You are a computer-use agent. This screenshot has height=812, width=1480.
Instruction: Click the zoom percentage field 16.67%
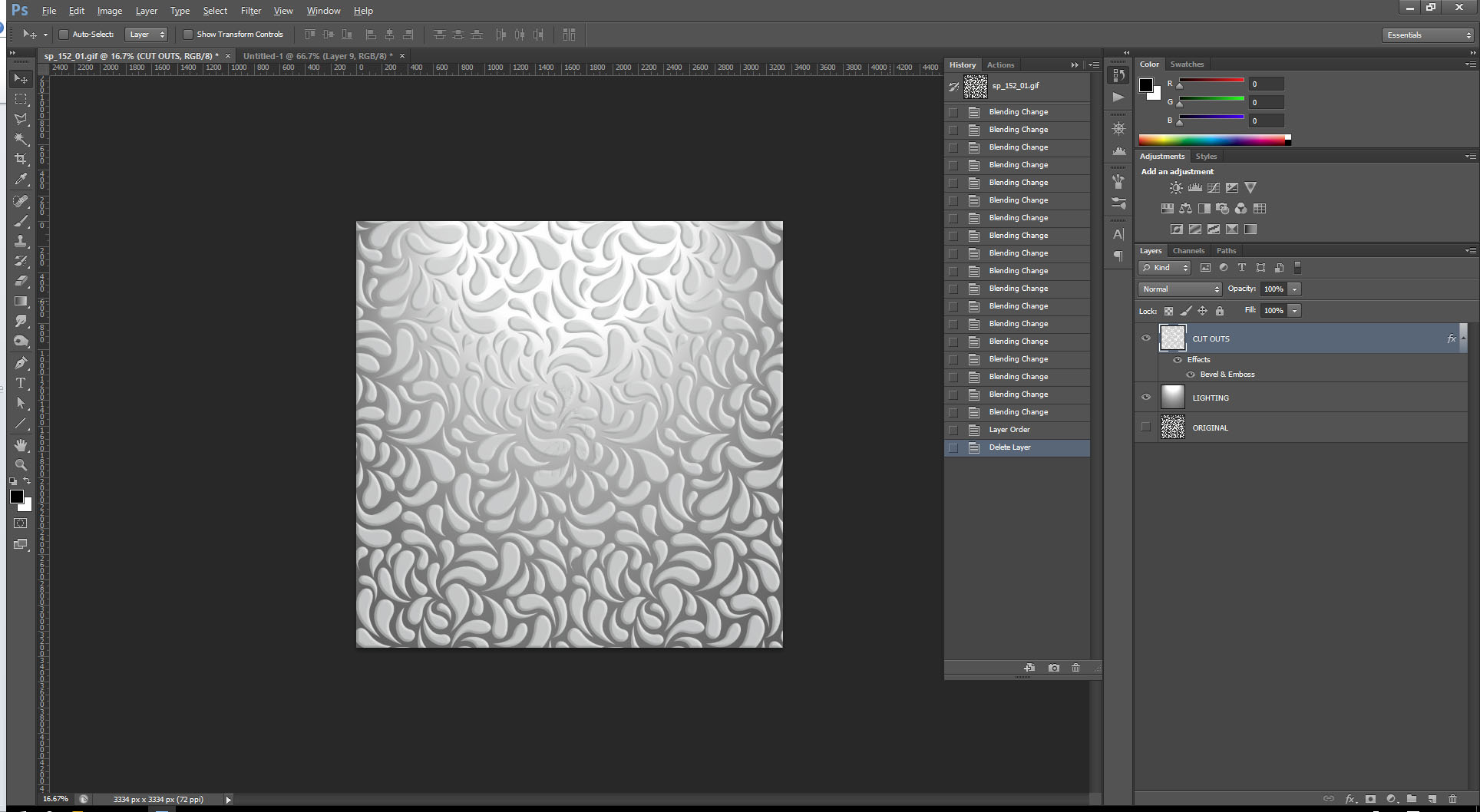click(56, 799)
